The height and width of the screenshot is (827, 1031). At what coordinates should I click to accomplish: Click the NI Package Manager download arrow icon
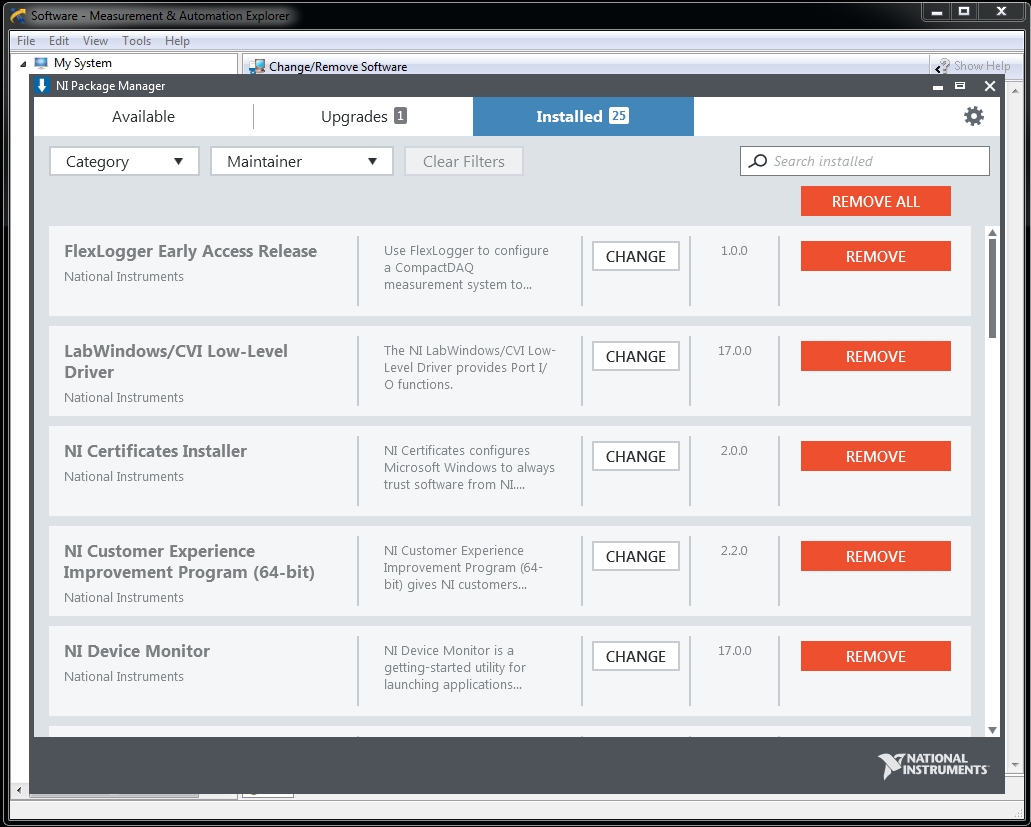[x=42, y=85]
